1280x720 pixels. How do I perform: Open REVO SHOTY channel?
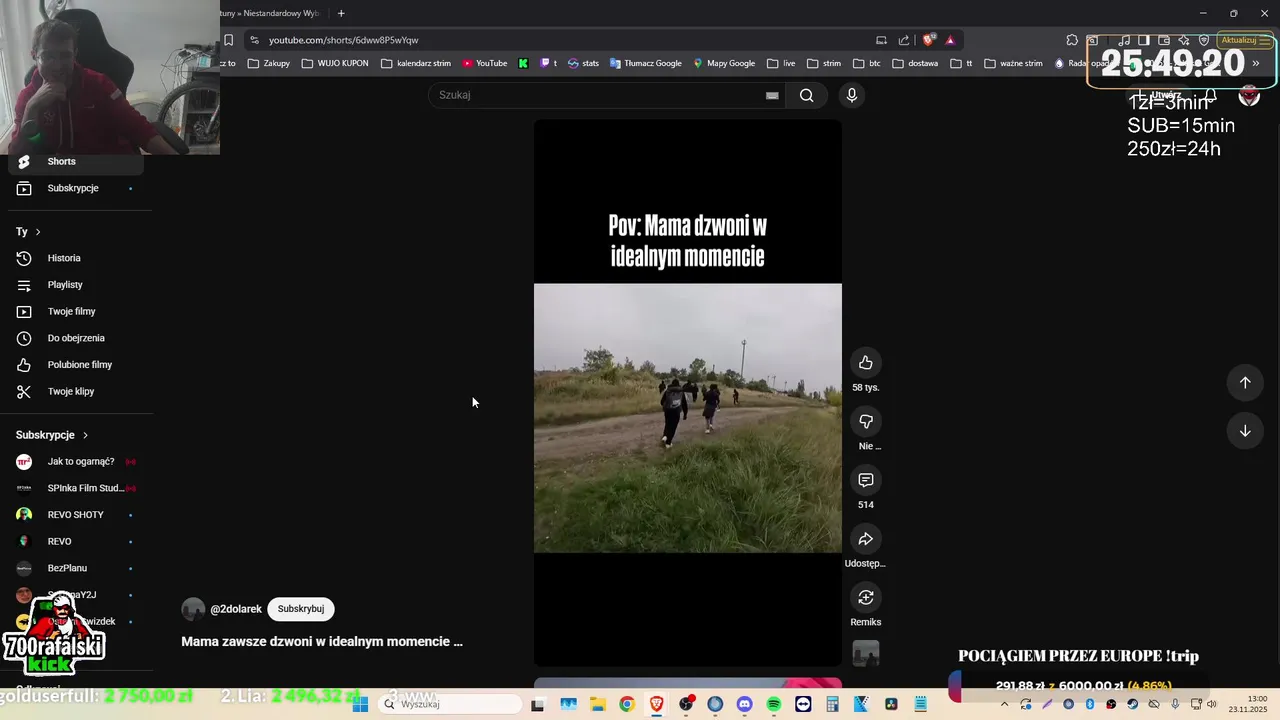pos(76,515)
